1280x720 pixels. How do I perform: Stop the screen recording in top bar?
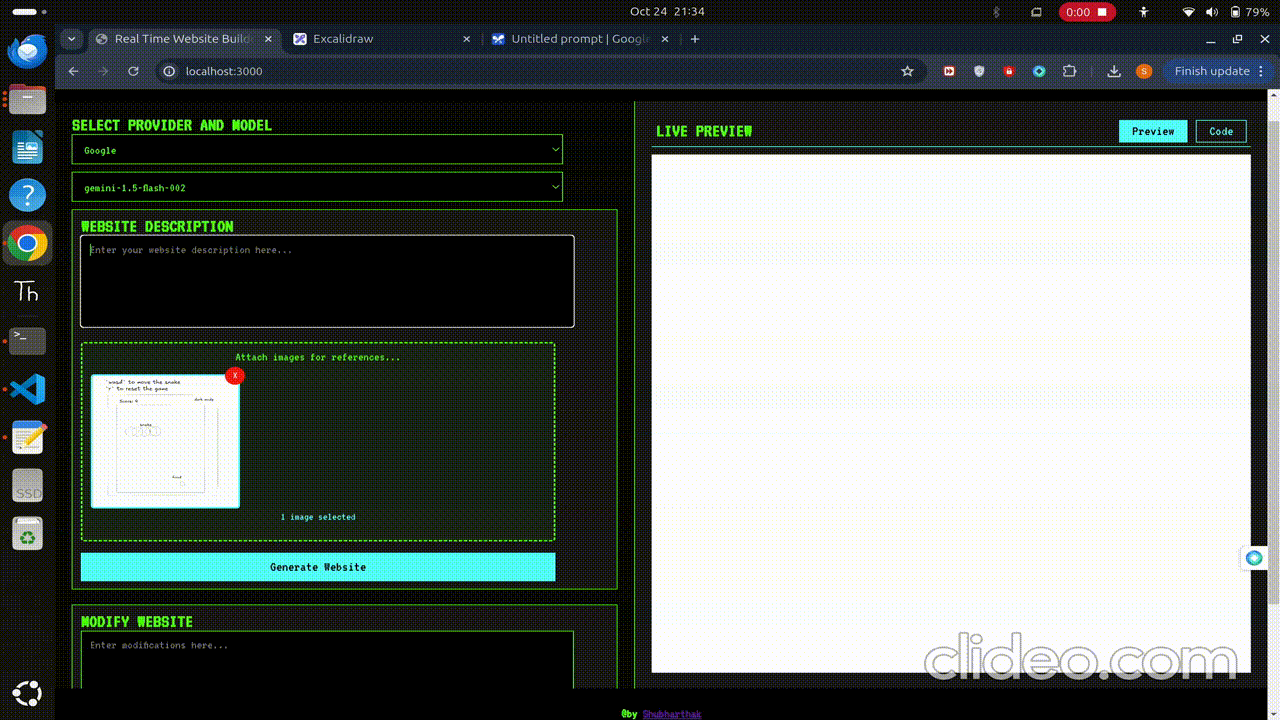[x=1087, y=12]
